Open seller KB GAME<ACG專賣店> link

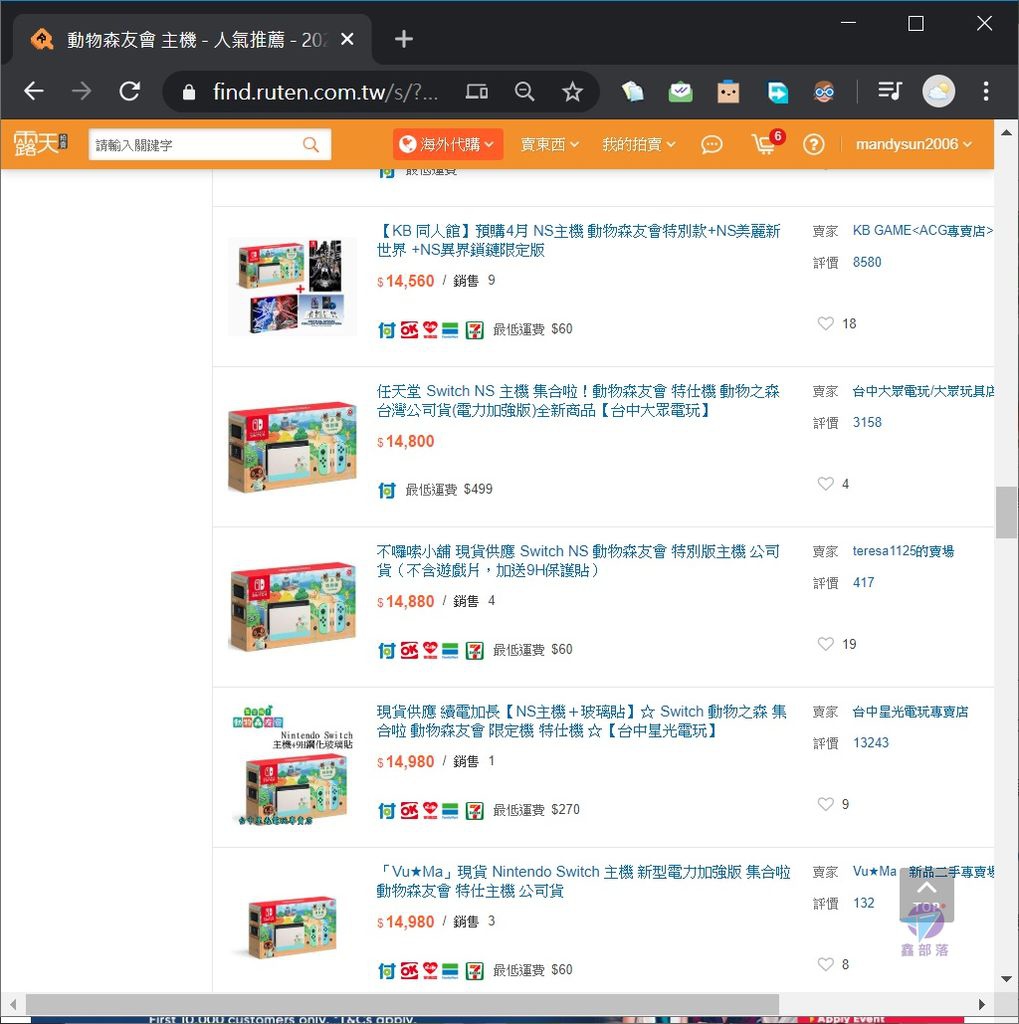click(922, 231)
